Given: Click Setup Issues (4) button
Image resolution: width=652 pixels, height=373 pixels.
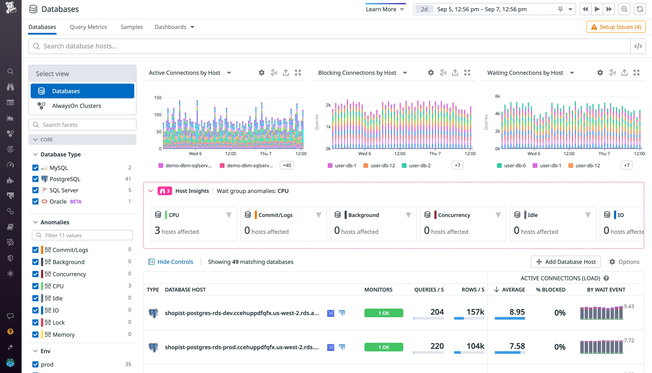Looking at the screenshot, I should point(616,27).
